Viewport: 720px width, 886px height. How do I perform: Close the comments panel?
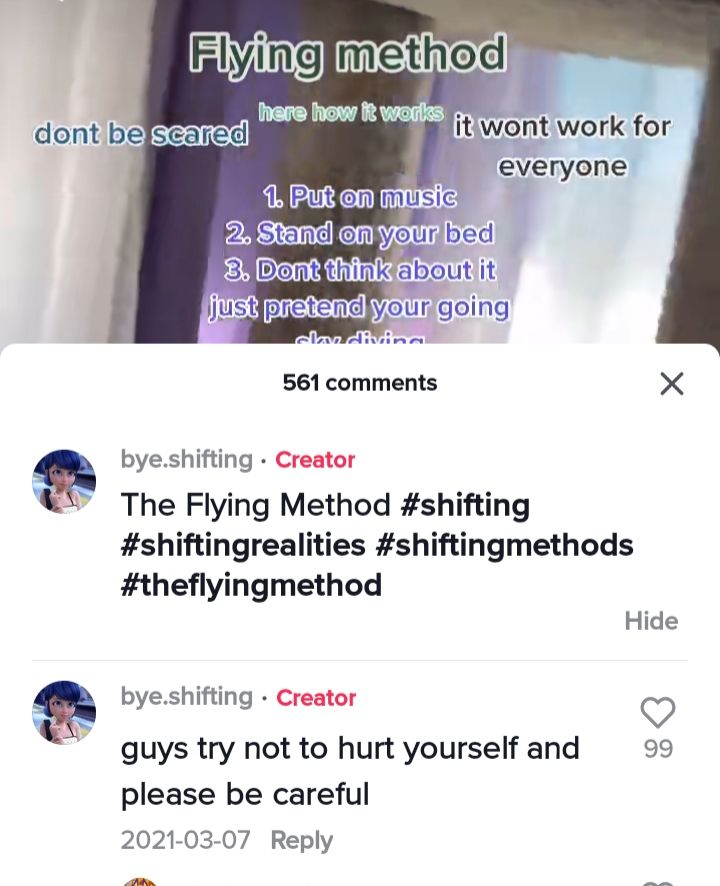(x=671, y=384)
